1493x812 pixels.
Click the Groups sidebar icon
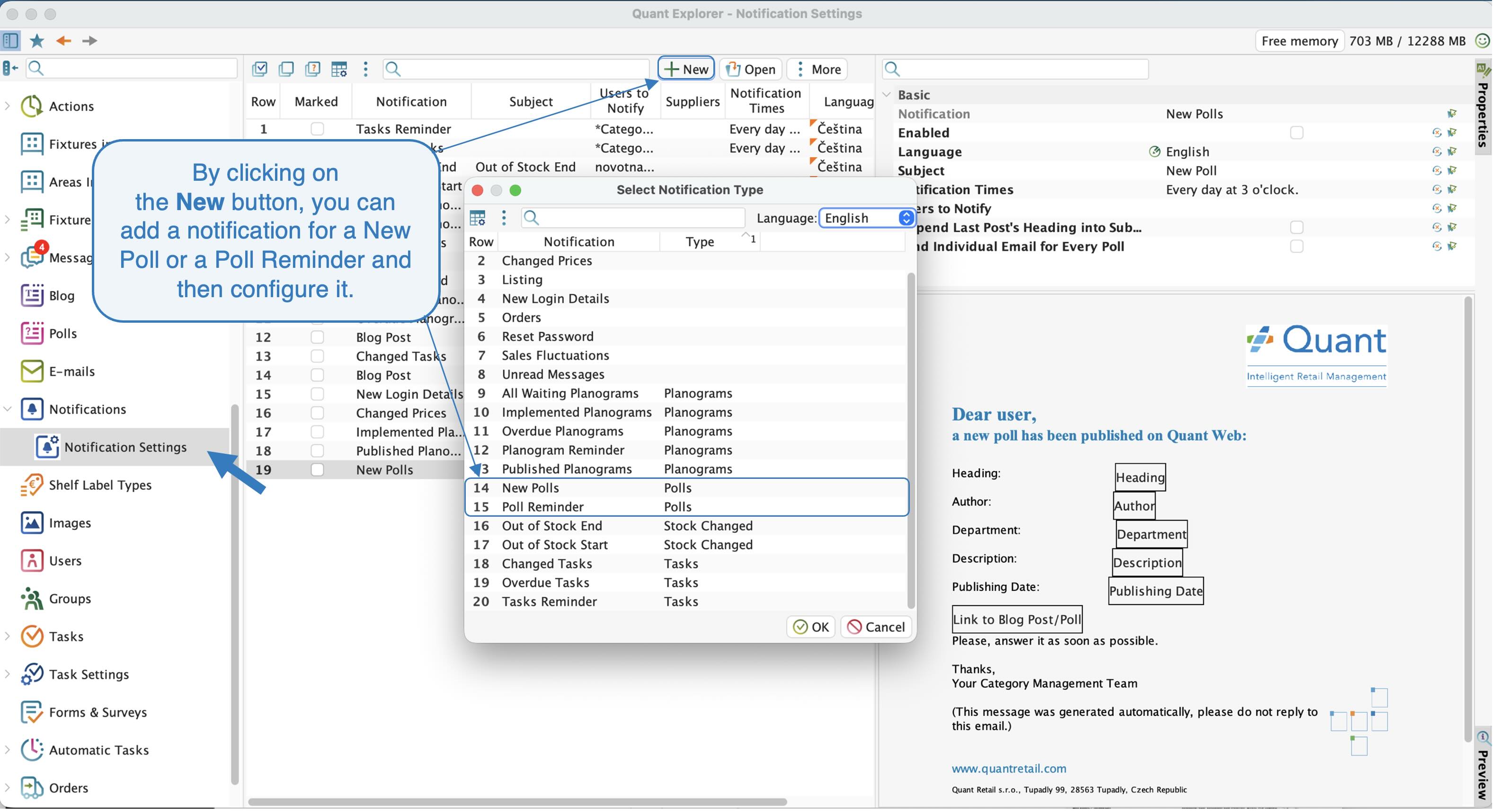32,598
